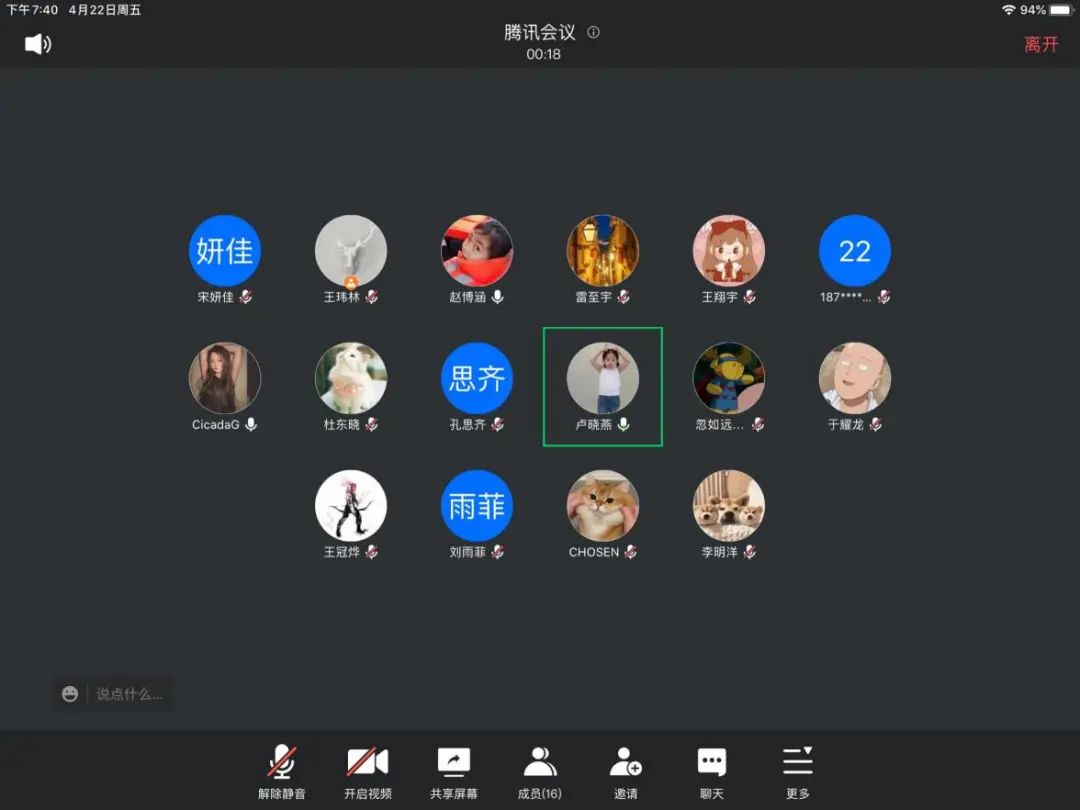Tap the meeting info icon beside 腾讯会议
The width and height of the screenshot is (1080, 810).
[x=593, y=32]
